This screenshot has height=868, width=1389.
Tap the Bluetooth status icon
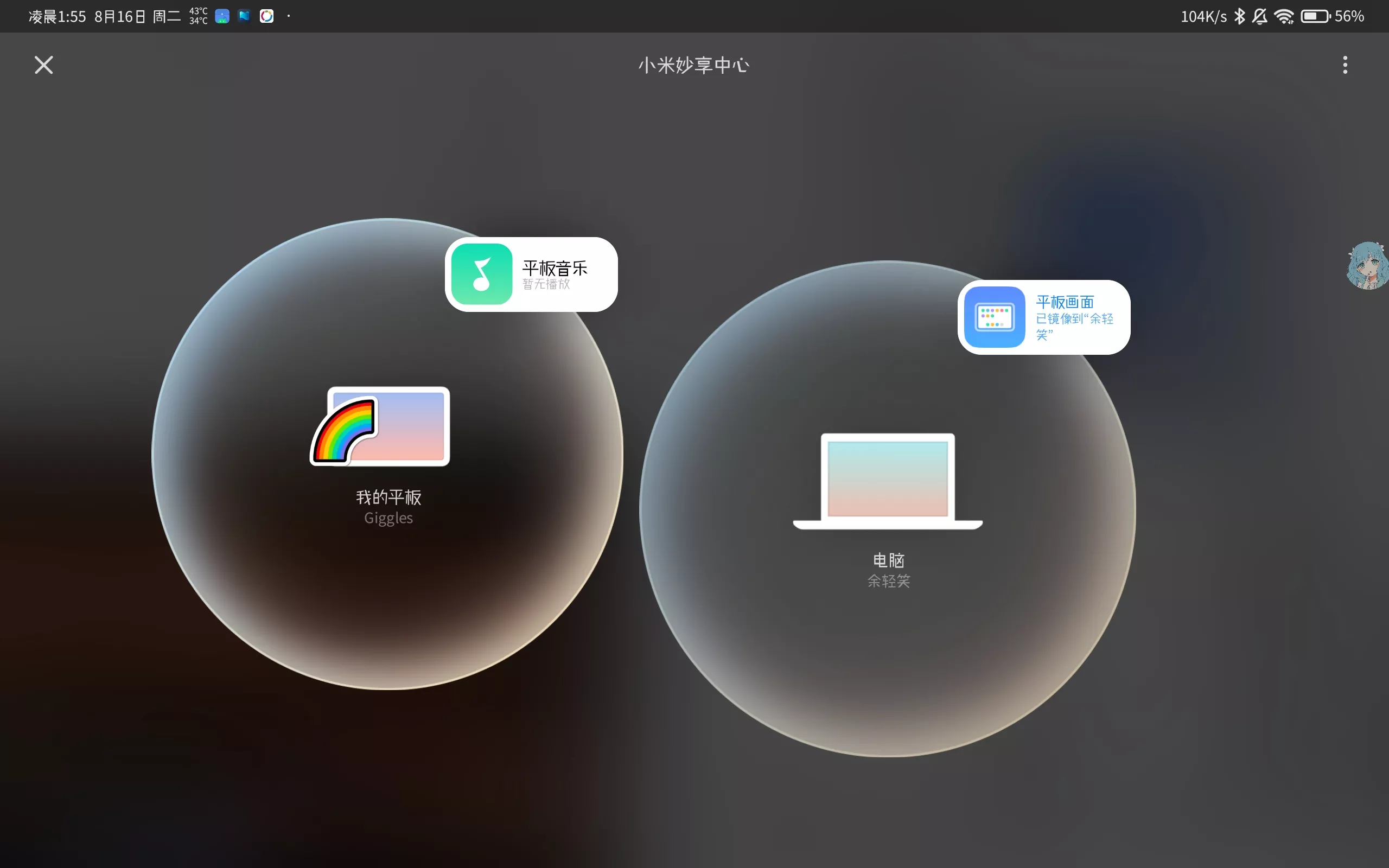click(x=1239, y=16)
